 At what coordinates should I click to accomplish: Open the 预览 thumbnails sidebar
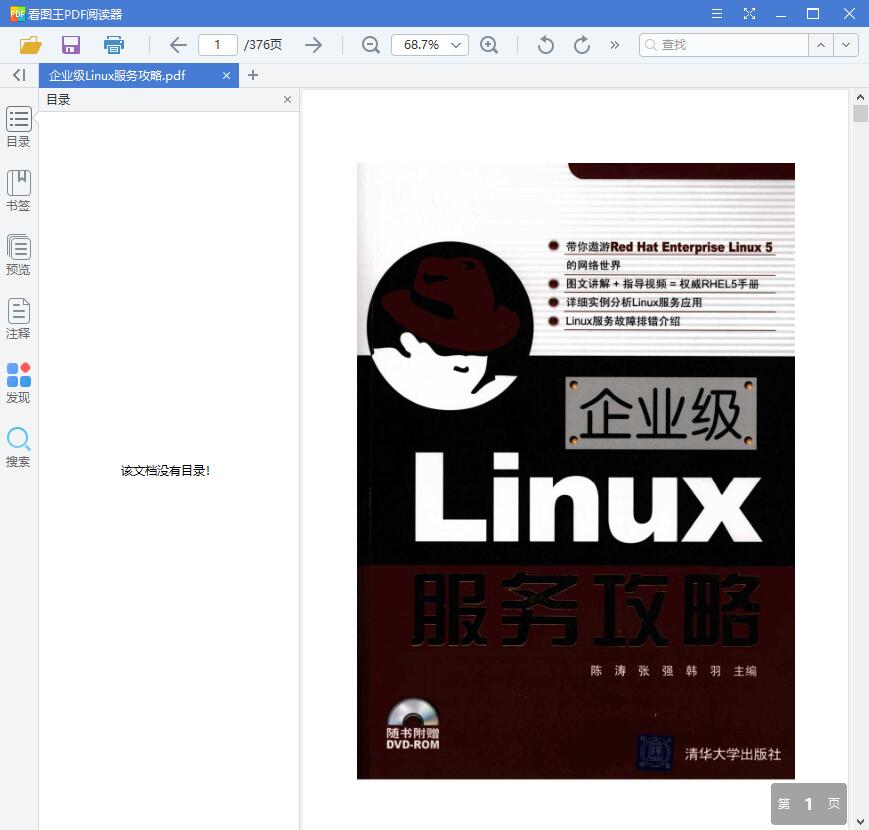click(18, 255)
